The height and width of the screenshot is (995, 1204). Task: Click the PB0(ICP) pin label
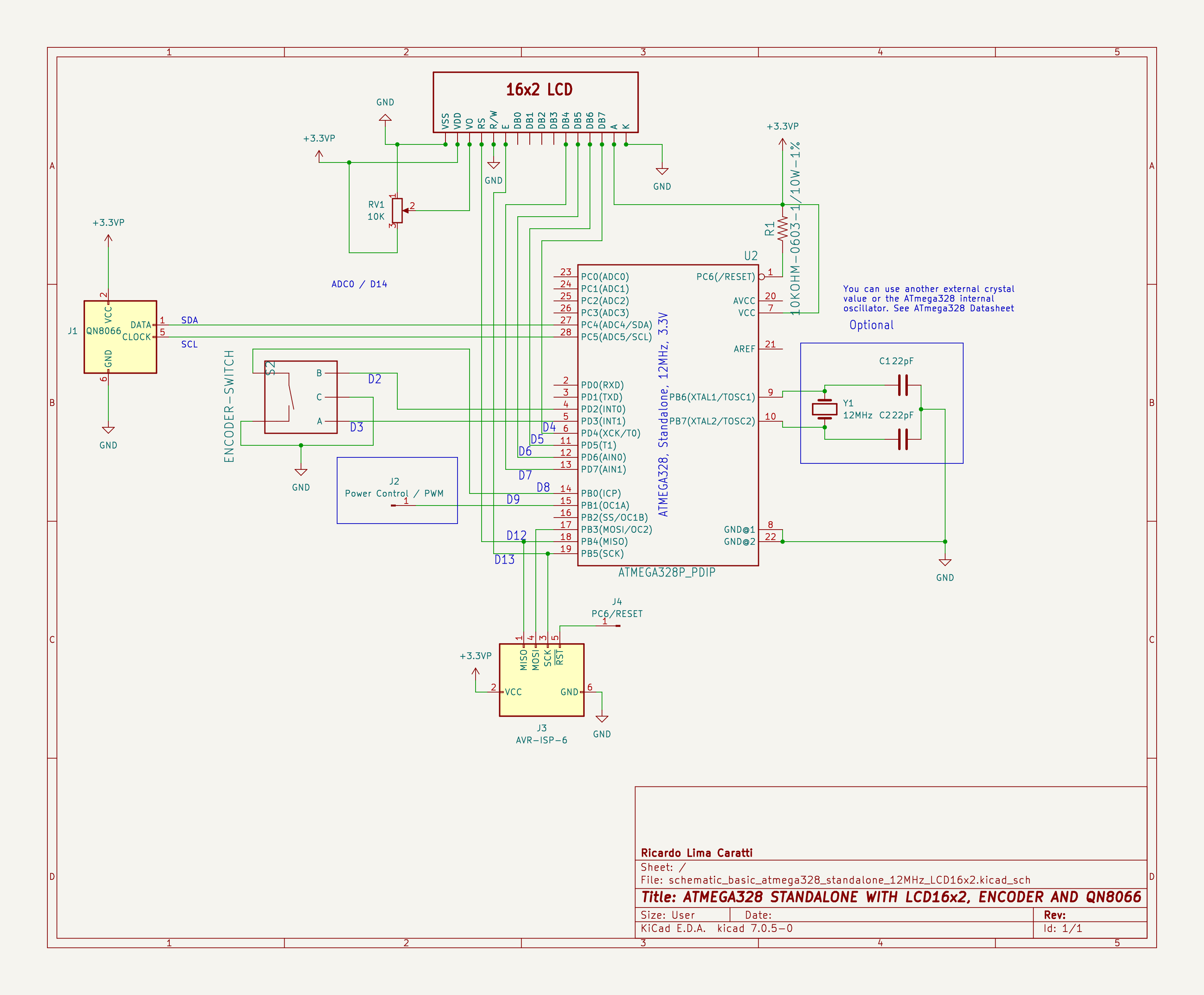[x=601, y=493]
